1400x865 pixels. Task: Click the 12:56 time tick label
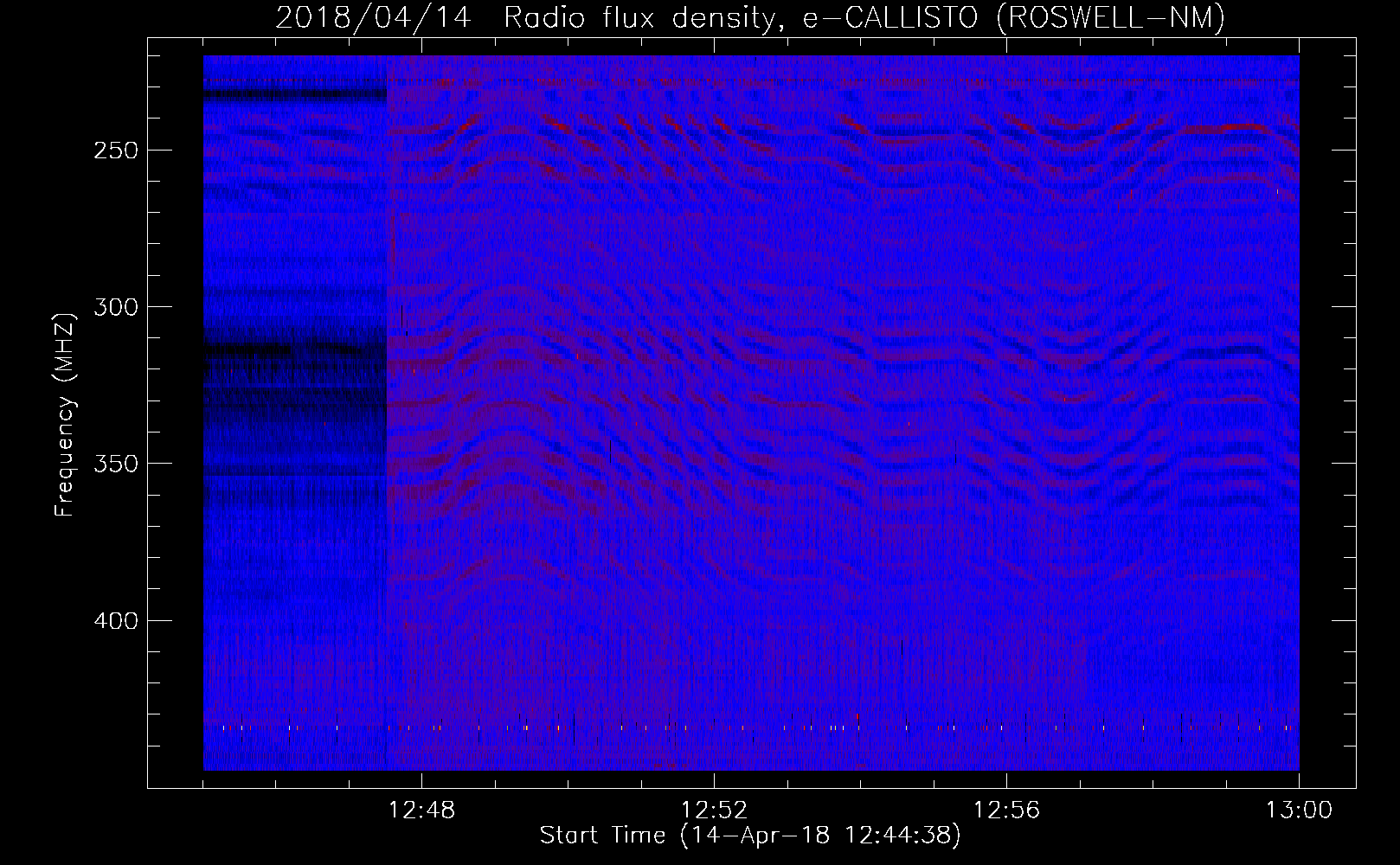click(x=1006, y=811)
